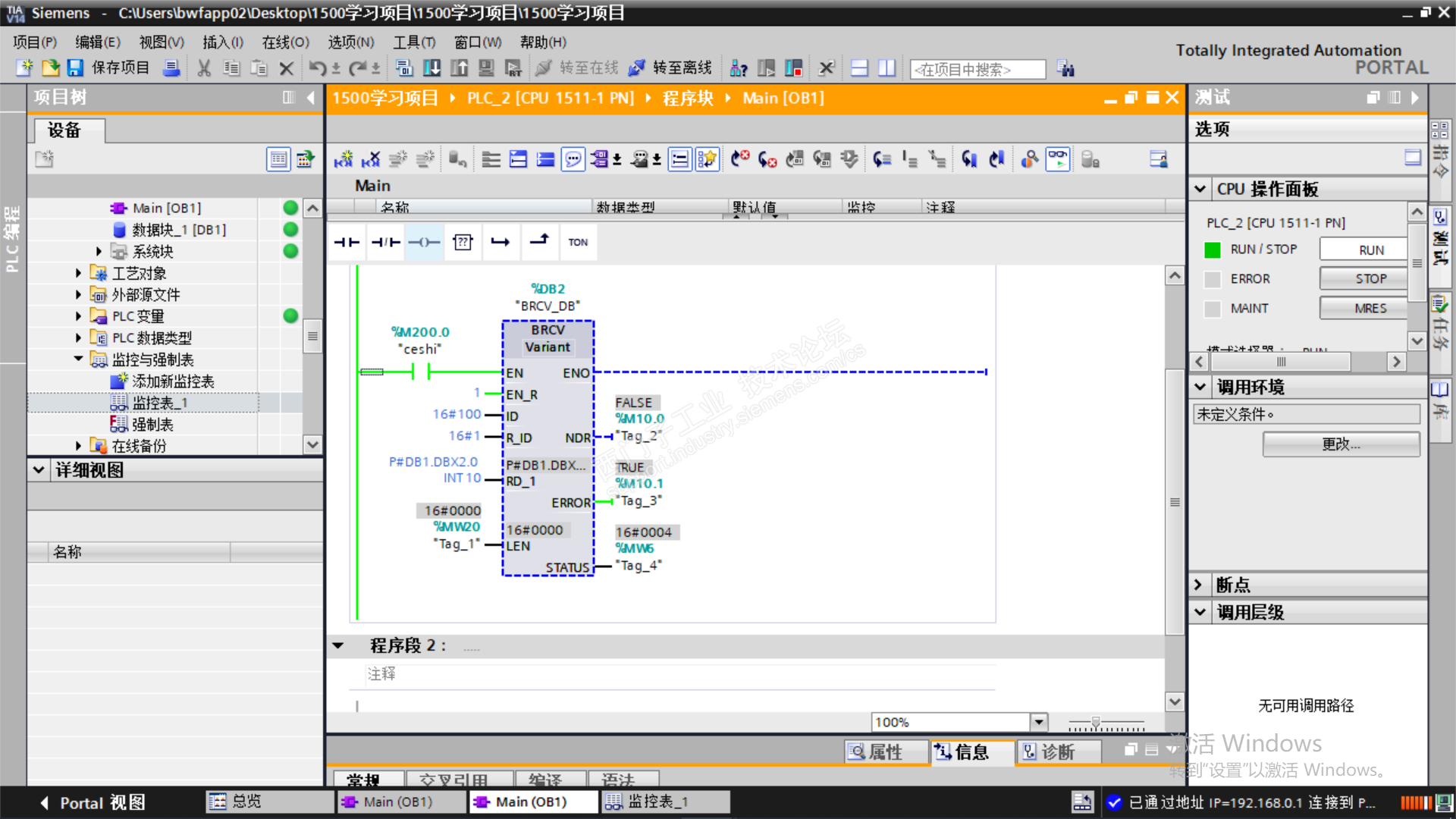The image size is (1456, 819).
Task: Click the editor zoom slider
Action: pos(1095,723)
